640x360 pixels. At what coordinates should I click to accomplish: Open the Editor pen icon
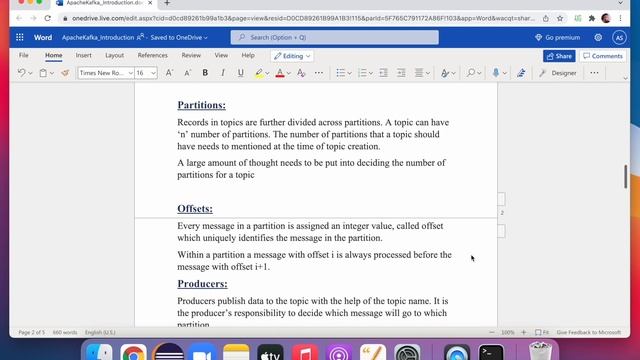(x=521, y=73)
